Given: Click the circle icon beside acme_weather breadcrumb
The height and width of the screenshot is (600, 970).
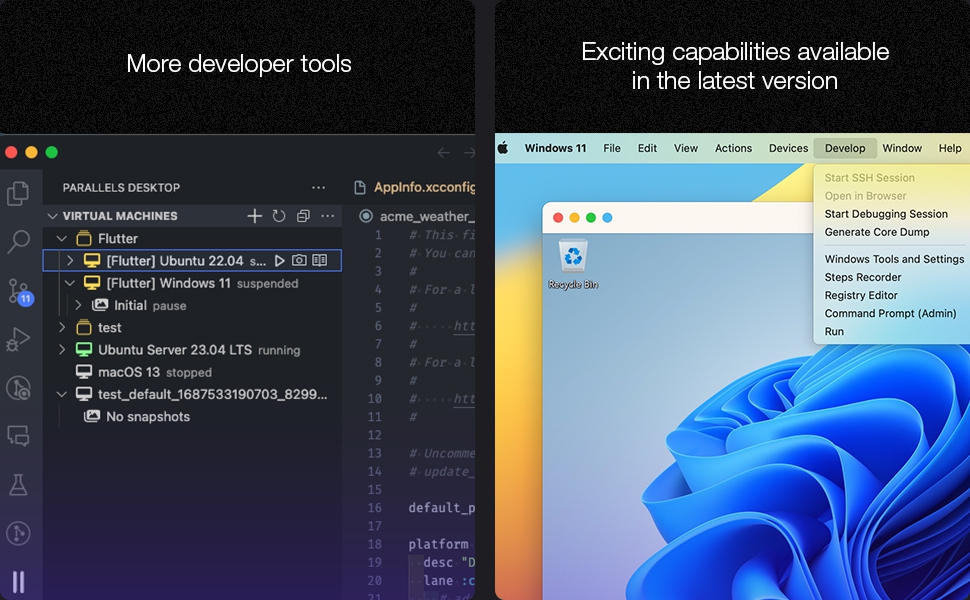Looking at the screenshot, I should point(366,216).
